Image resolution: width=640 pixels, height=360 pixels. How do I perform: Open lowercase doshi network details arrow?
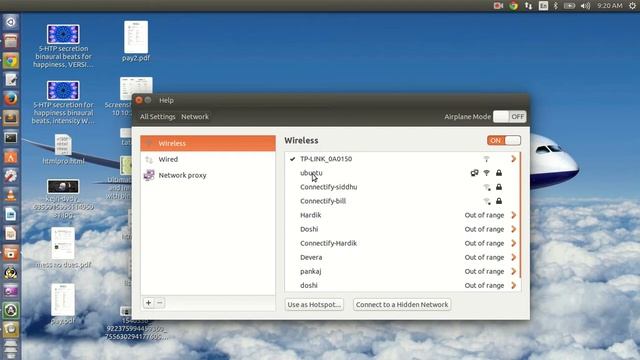coord(513,285)
